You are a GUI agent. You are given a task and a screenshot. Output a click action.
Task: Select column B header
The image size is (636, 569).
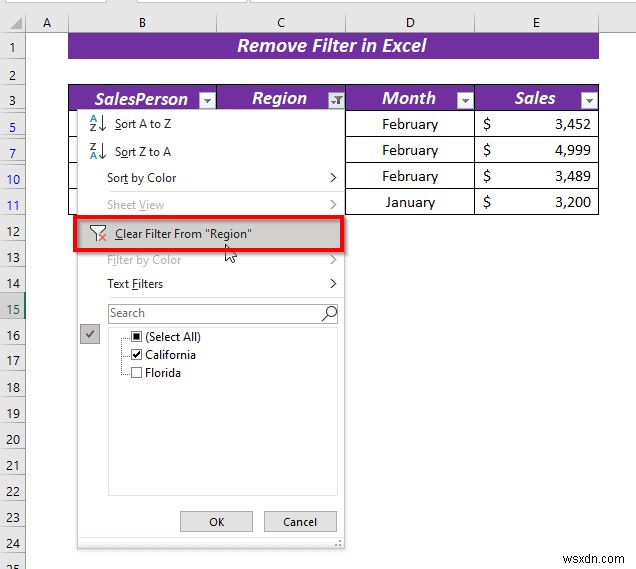click(x=142, y=23)
